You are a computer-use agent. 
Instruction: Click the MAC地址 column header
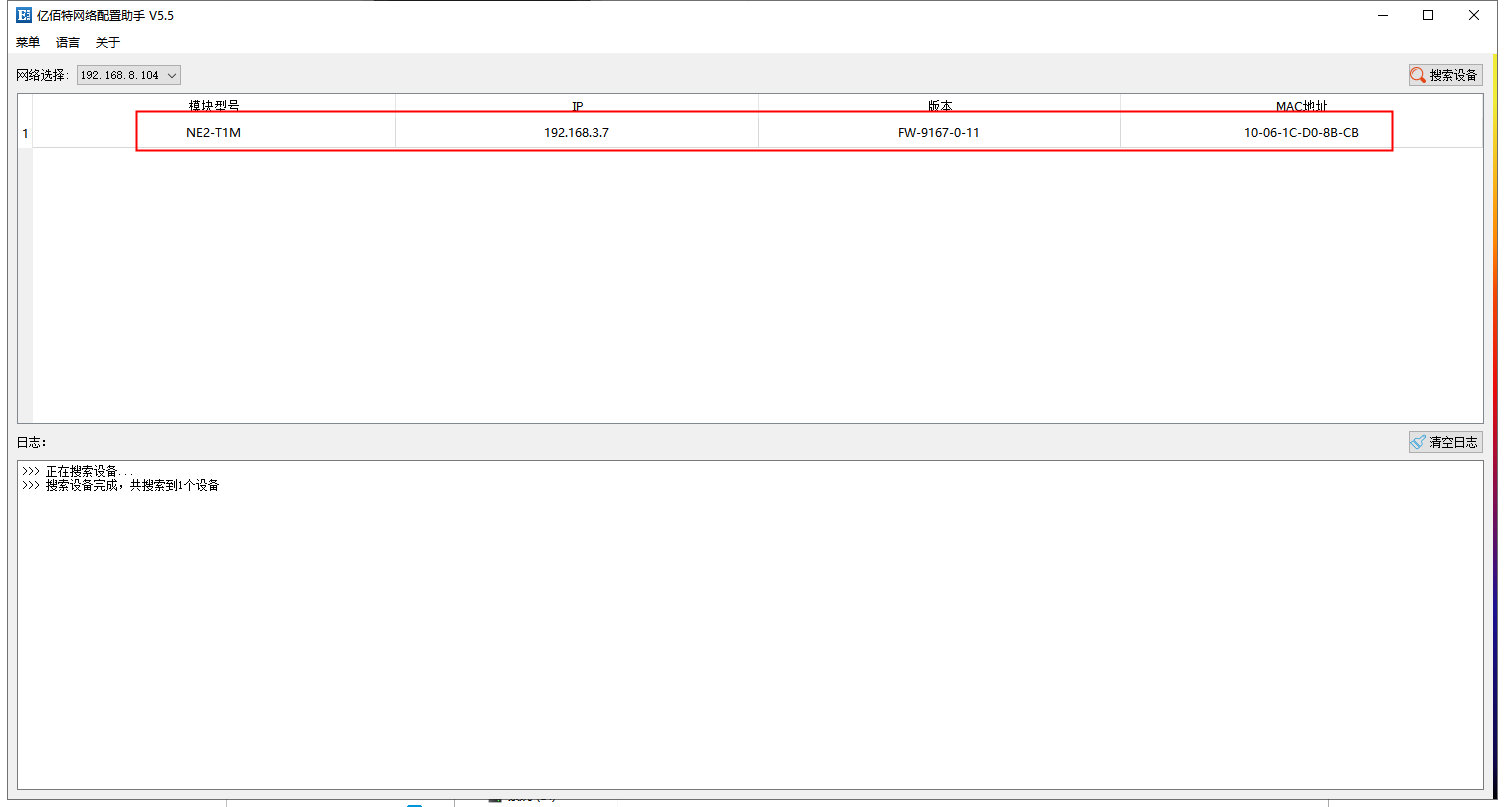tap(1301, 105)
